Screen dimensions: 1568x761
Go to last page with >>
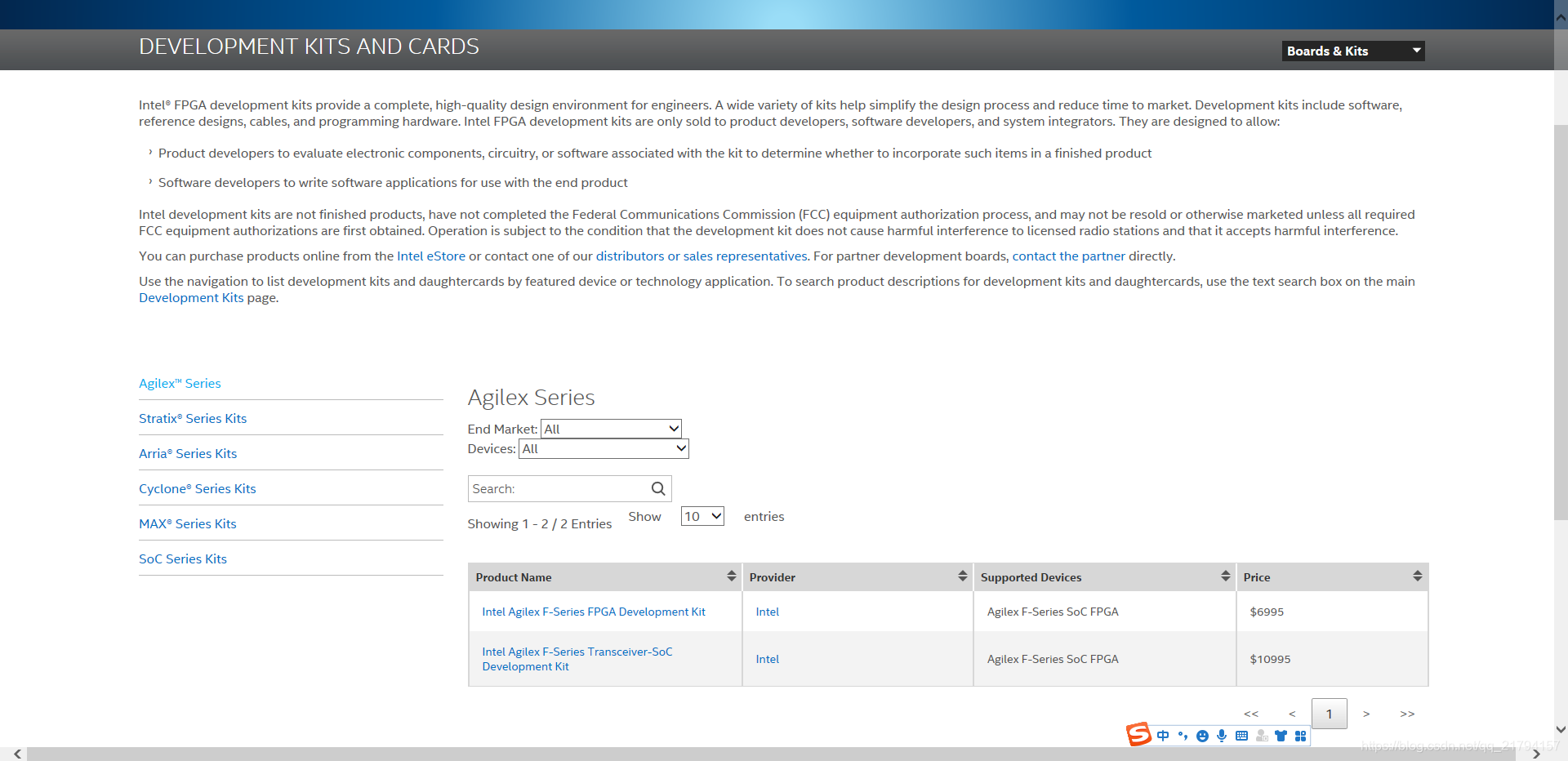(1407, 714)
